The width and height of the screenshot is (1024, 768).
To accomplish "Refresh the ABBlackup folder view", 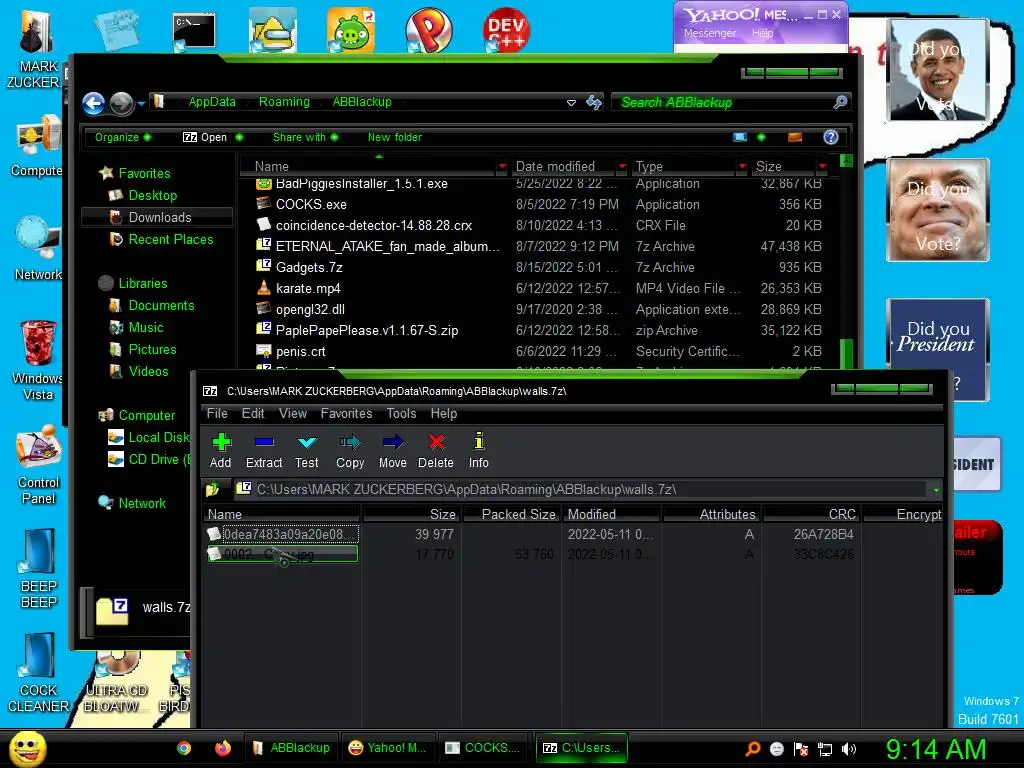I will 594,103.
